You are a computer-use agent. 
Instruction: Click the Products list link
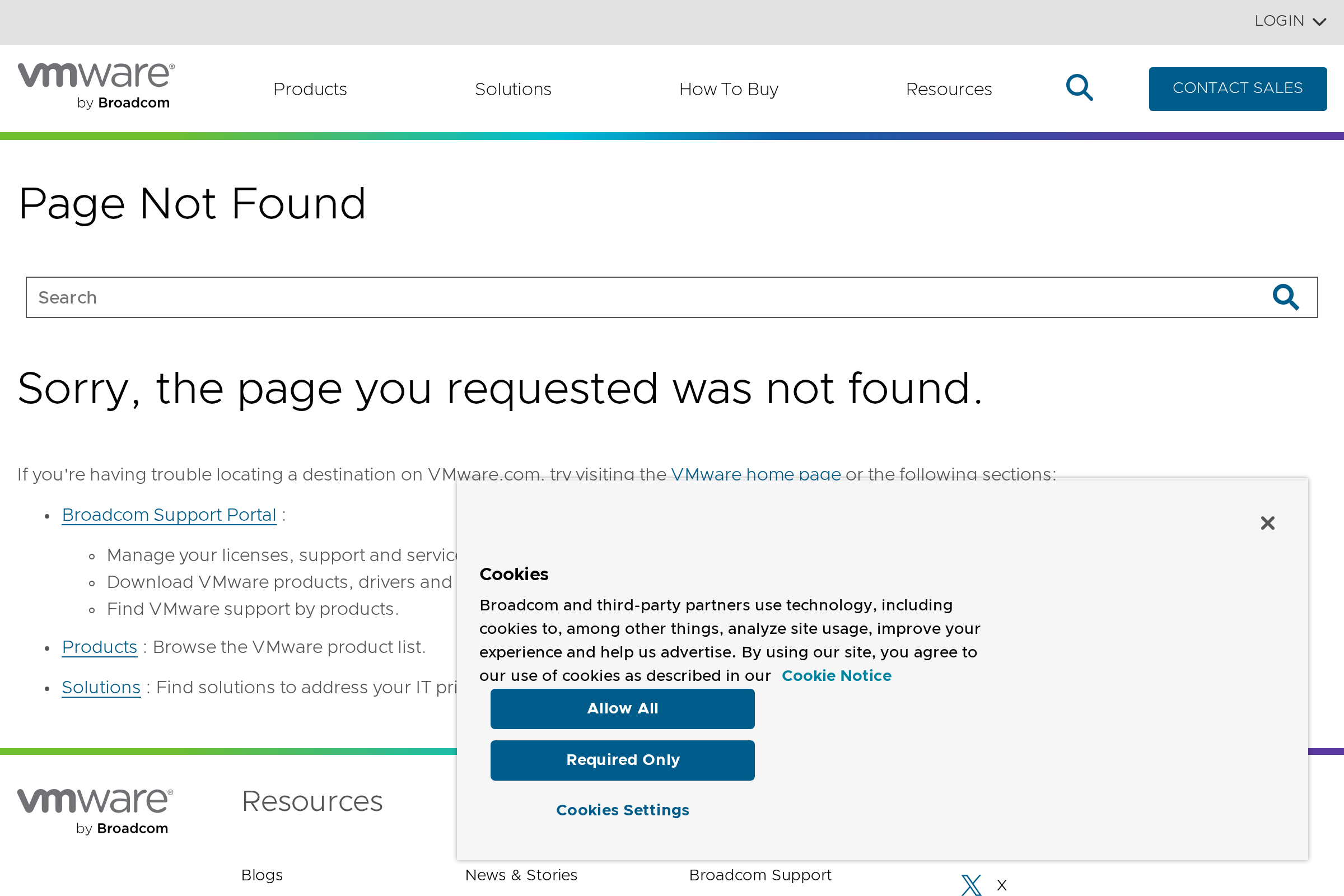coord(100,647)
